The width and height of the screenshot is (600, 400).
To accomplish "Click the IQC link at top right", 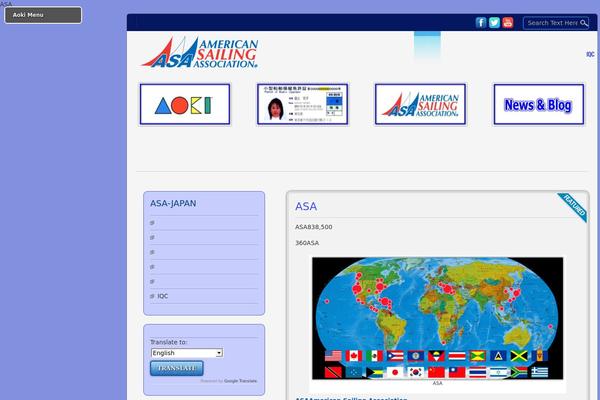I will (x=590, y=54).
